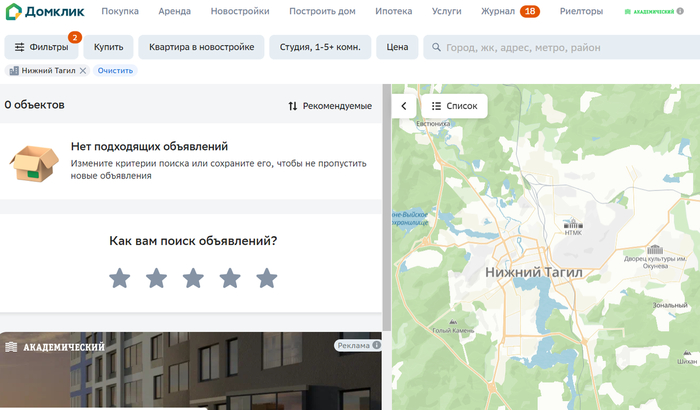This screenshot has width=700, height=410.
Task: Collapse the map with the back chevron
Action: [404, 106]
